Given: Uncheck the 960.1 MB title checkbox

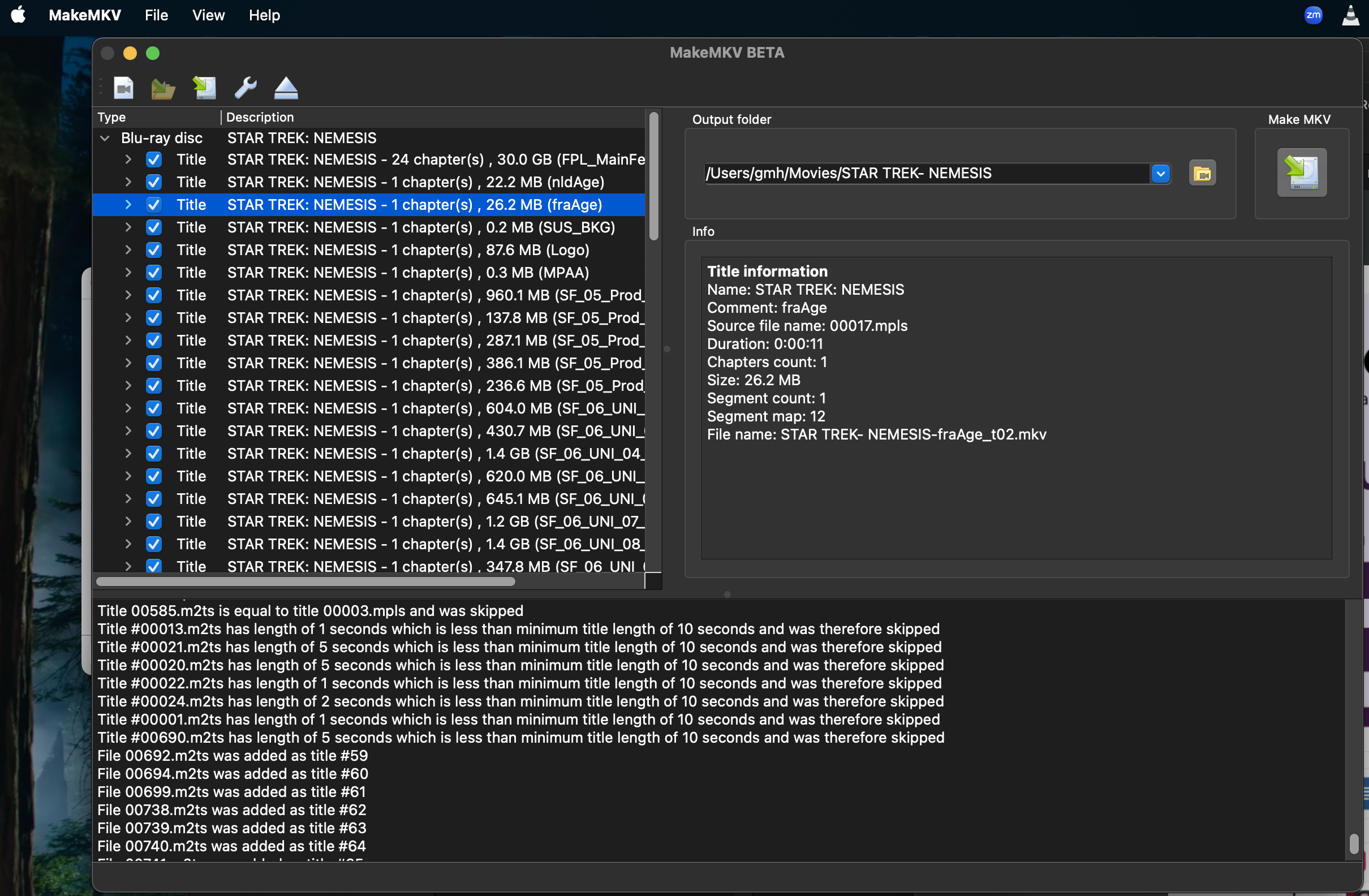Looking at the screenshot, I should (x=153, y=295).
